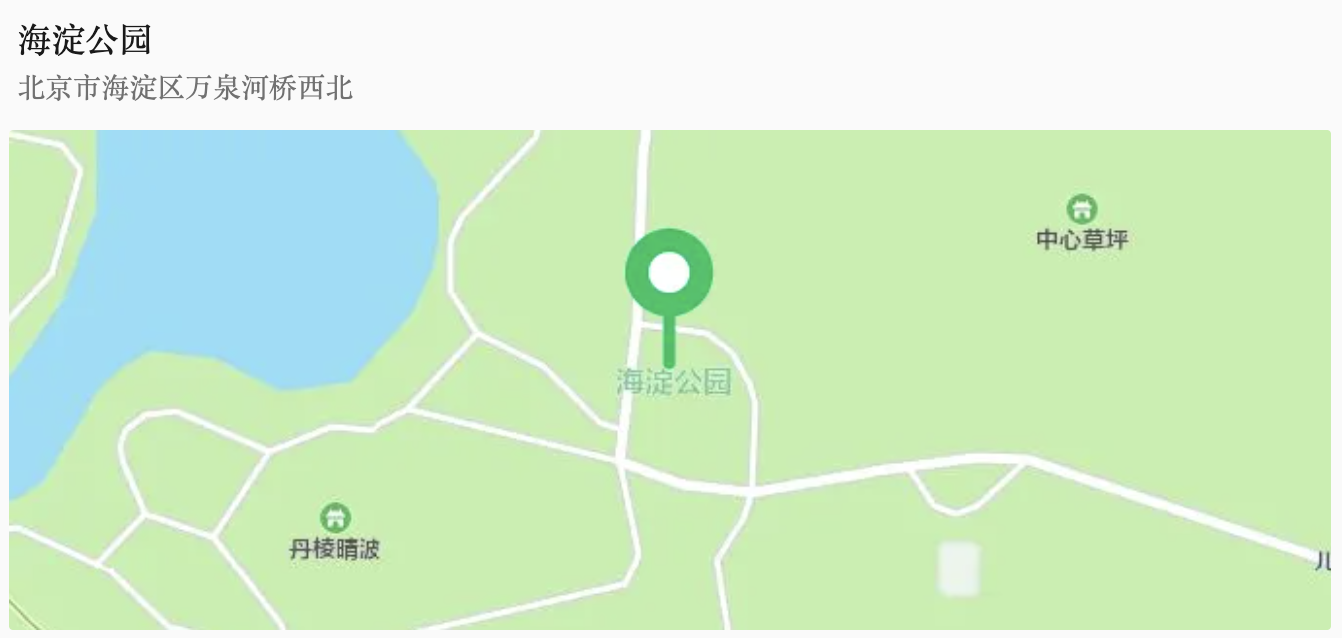Screen dimensions: 1342x638
Task: Click the stem of the green pin
Action: tap(669, 340)
